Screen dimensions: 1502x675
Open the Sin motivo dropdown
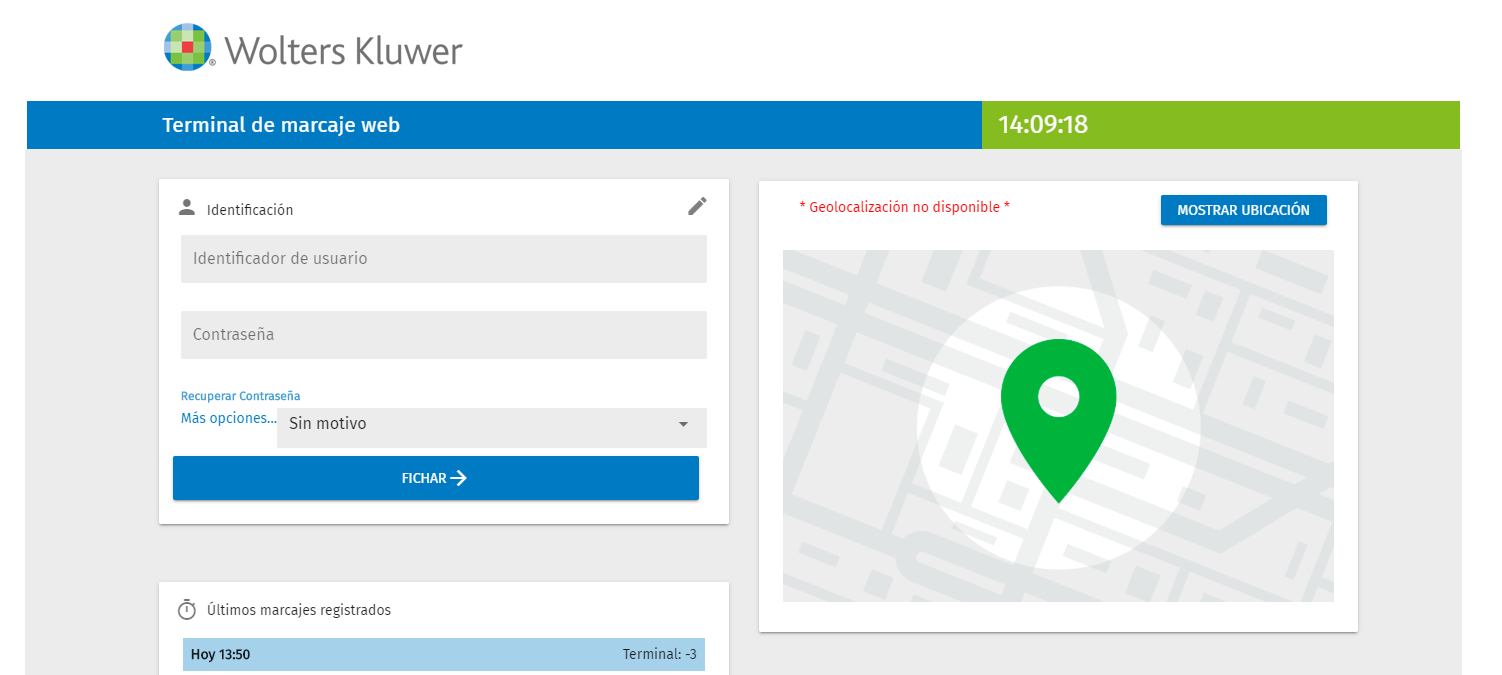pyautogui.click(x=492, y=427)
